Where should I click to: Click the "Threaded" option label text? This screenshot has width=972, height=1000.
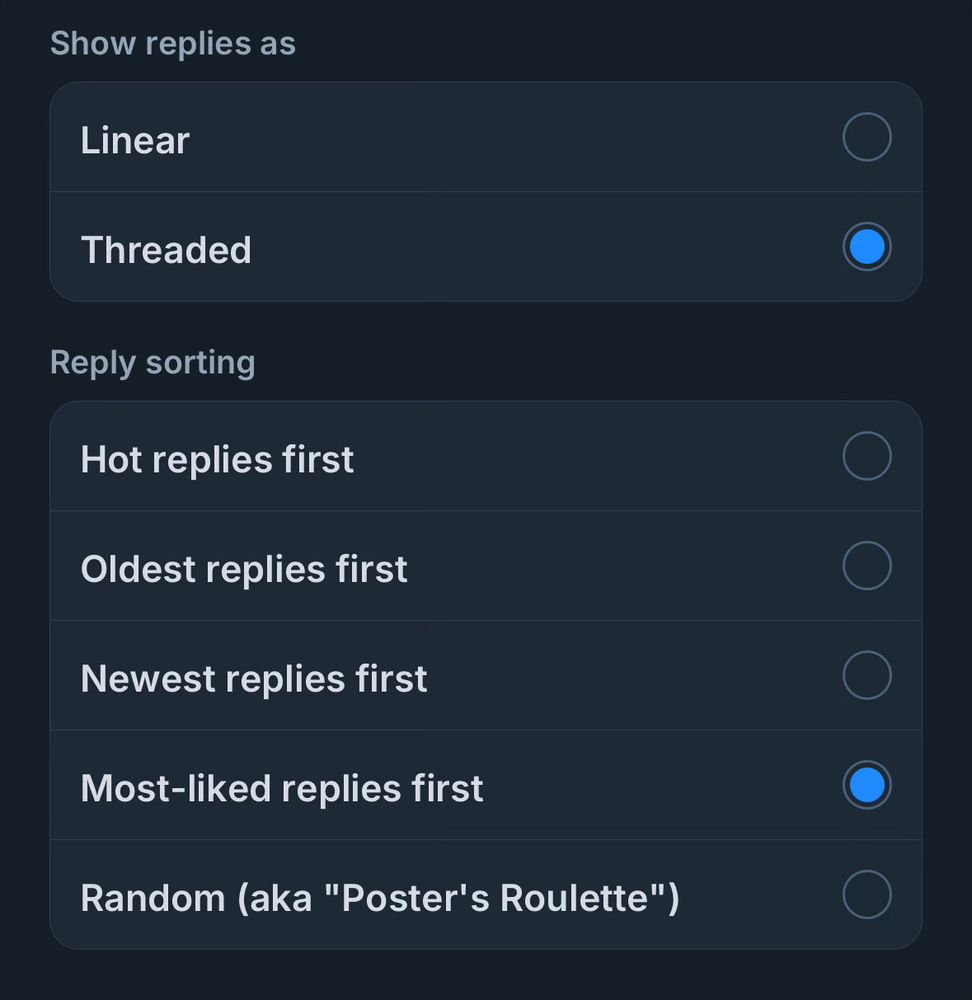point(166,250)
